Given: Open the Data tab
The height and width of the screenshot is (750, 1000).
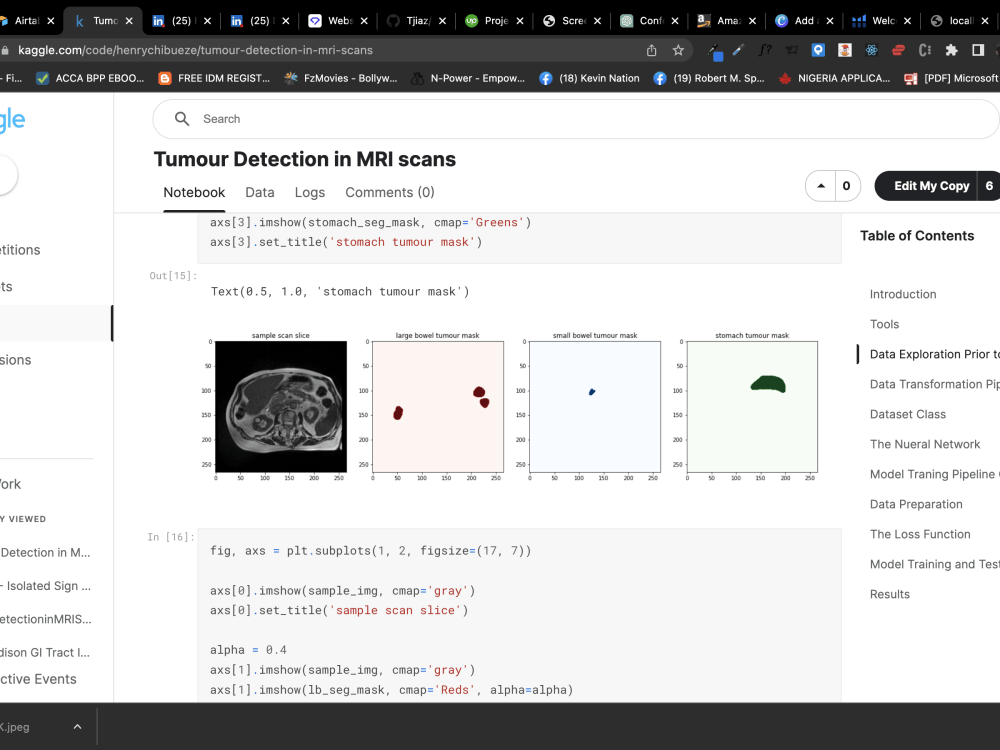Looking at the screenshot, I should 260,193.
